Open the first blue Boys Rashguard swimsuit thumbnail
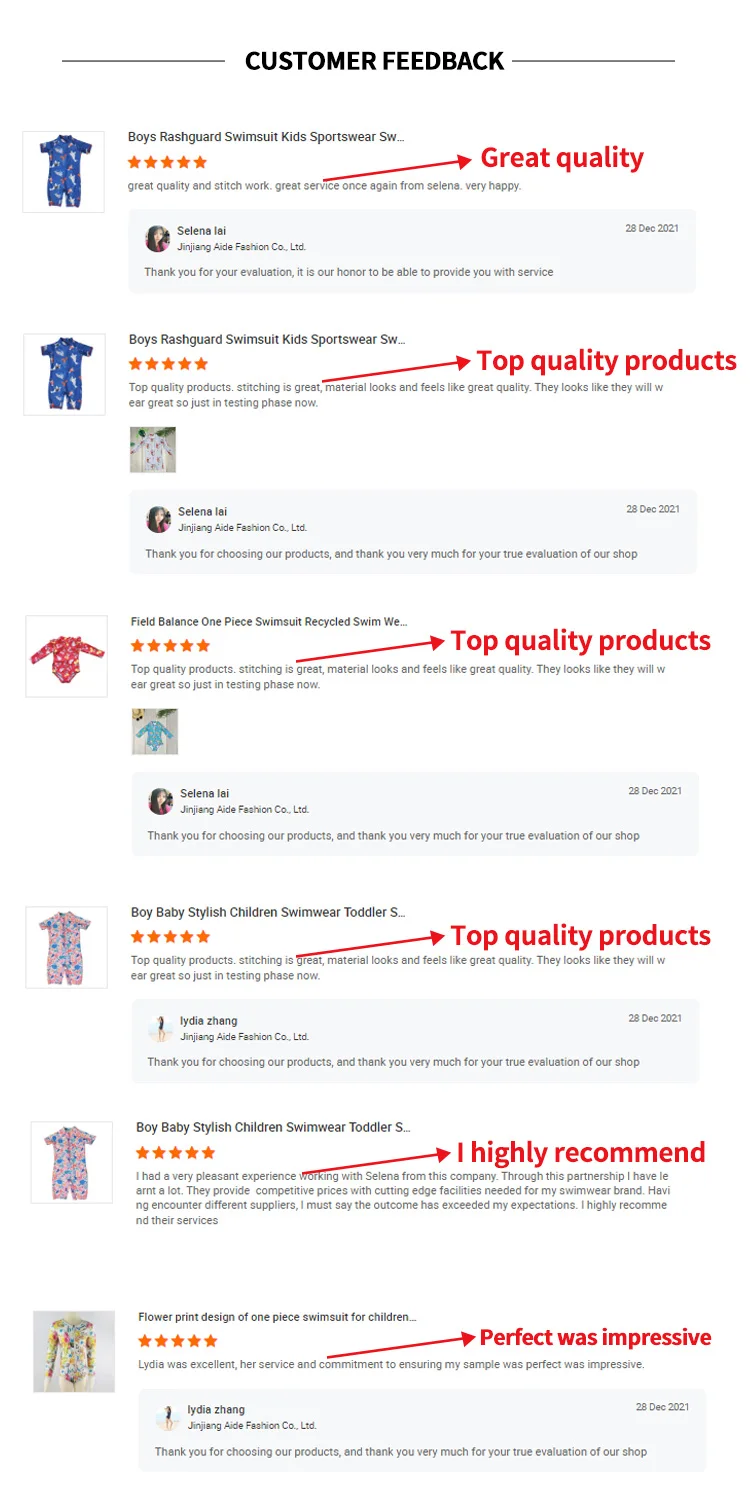The image size is (750, 1510). [64, 171]
